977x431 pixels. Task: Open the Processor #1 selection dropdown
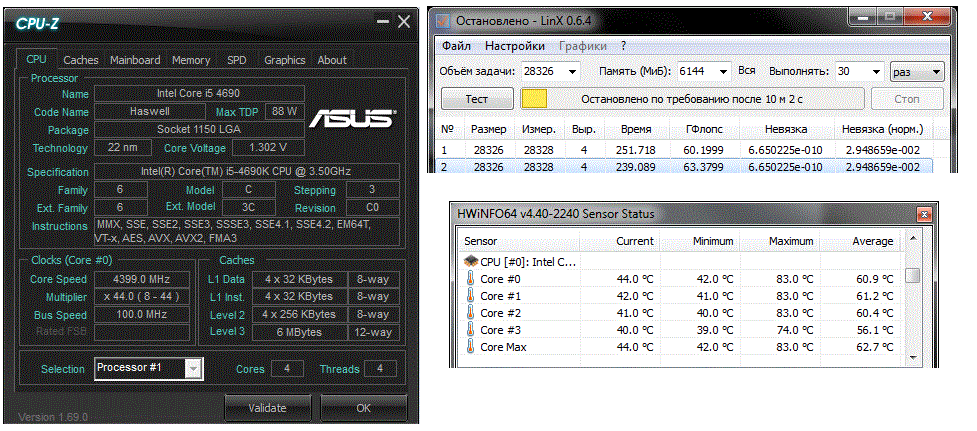pos(194,369)
